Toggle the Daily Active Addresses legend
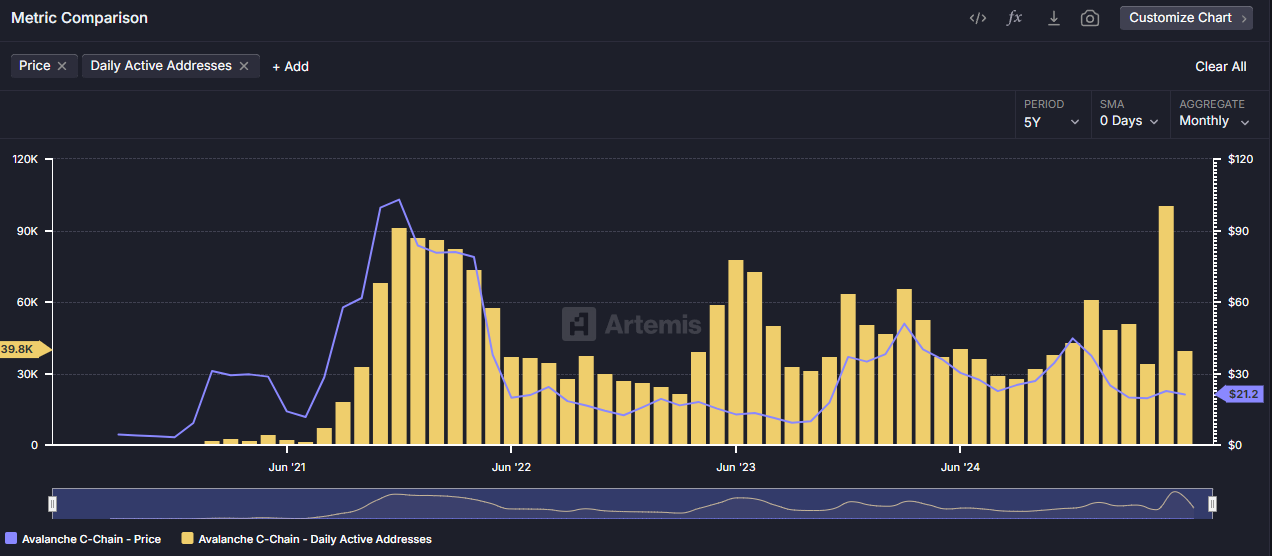Screen dimensions: 1272x556 (x=306, y=539)
